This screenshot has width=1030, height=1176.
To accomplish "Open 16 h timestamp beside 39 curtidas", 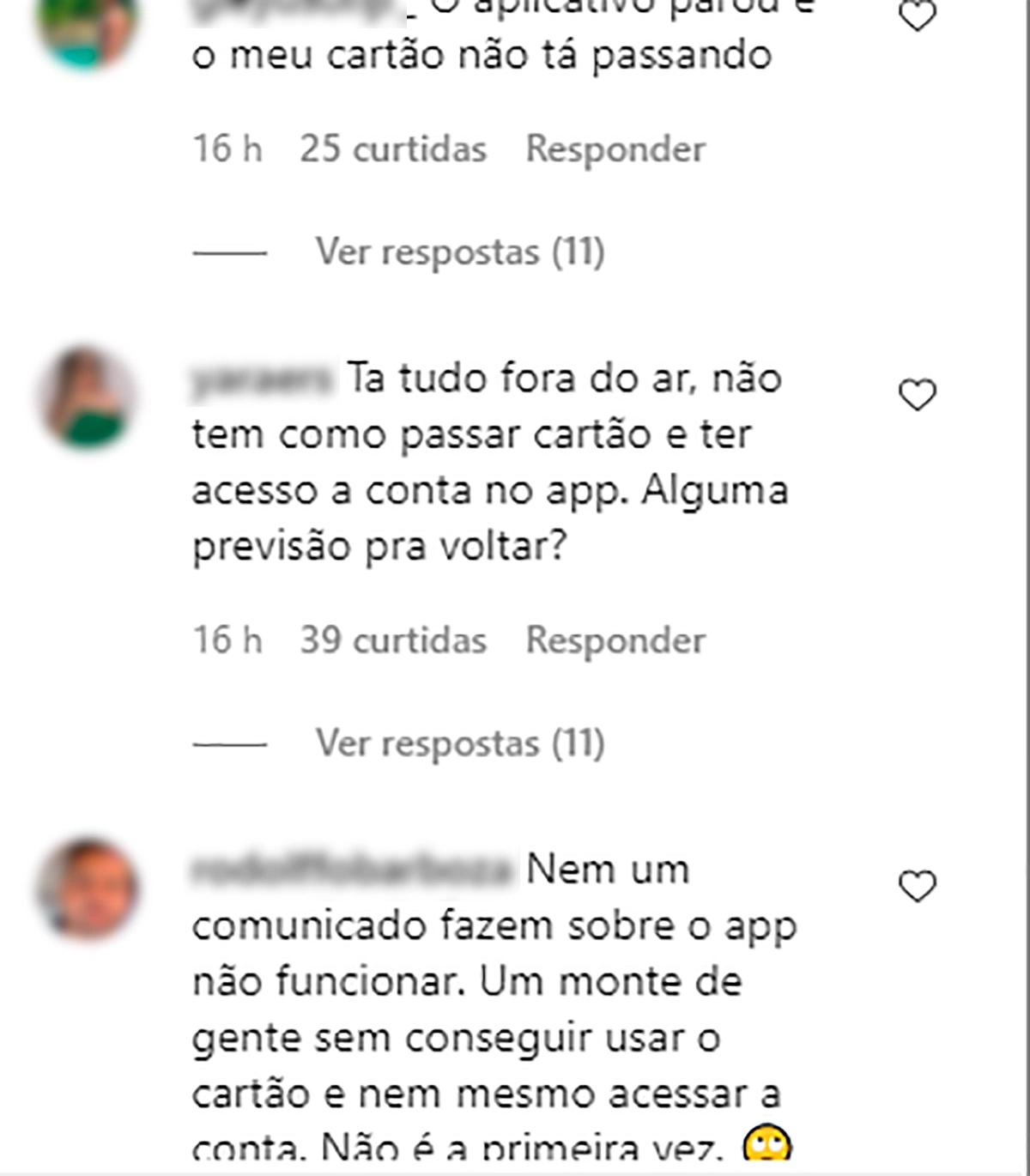I will pyautogui.click(x=227, y=640).
